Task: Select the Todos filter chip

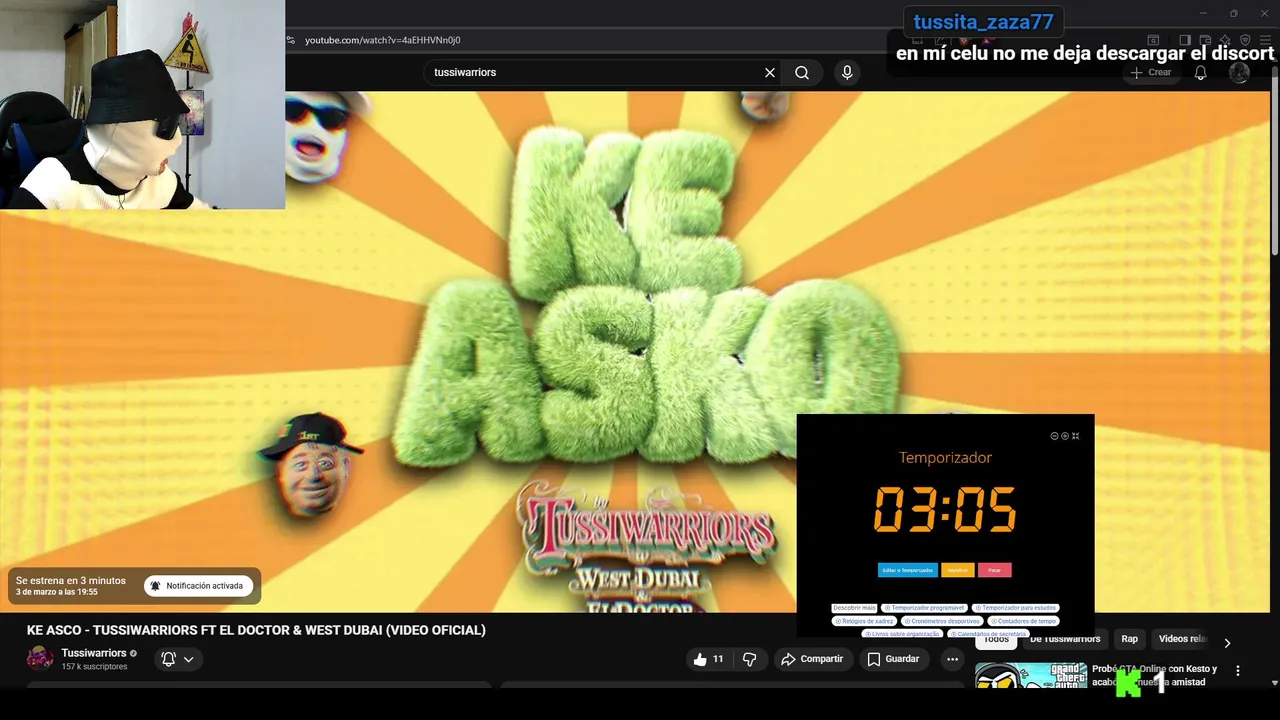Action: (x=996, y=639)
